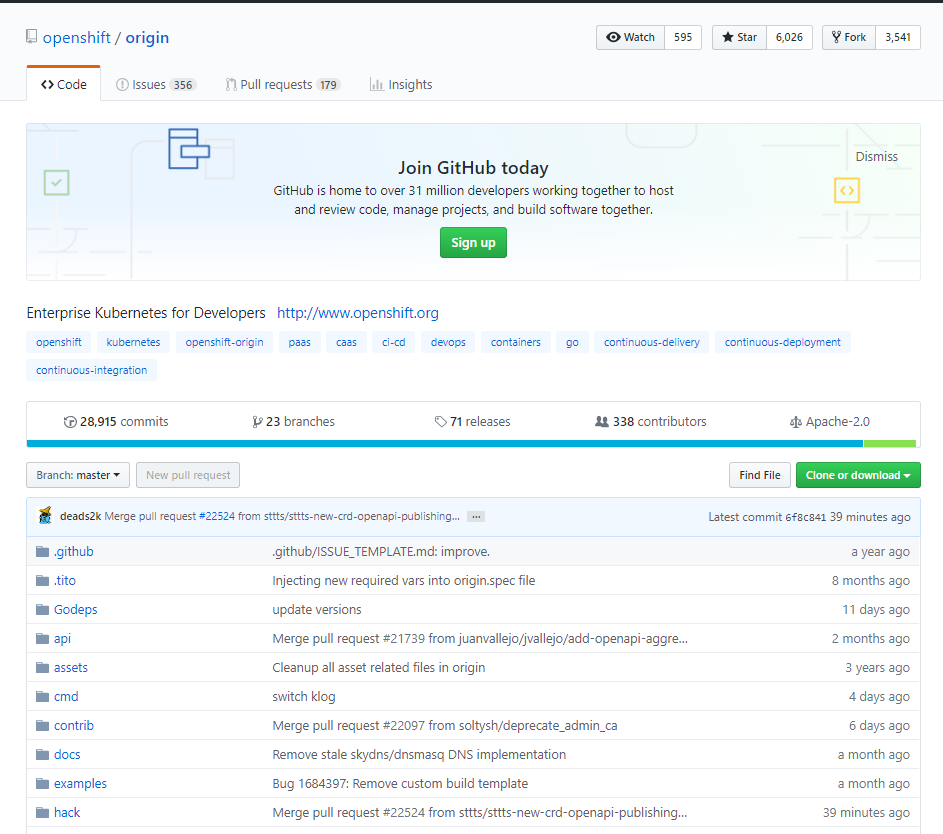Image resolution: width=943 pixels, height=834 pixels.
Task: Open pull request #22524 in latest commit
Action: [x=217, y=517]
